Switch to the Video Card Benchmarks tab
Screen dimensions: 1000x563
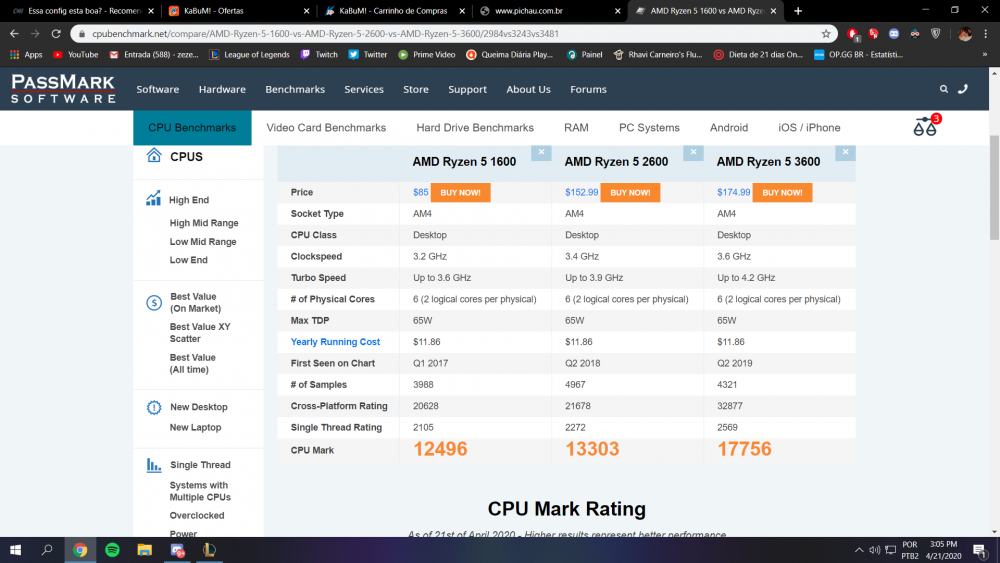tap(326, 128)
